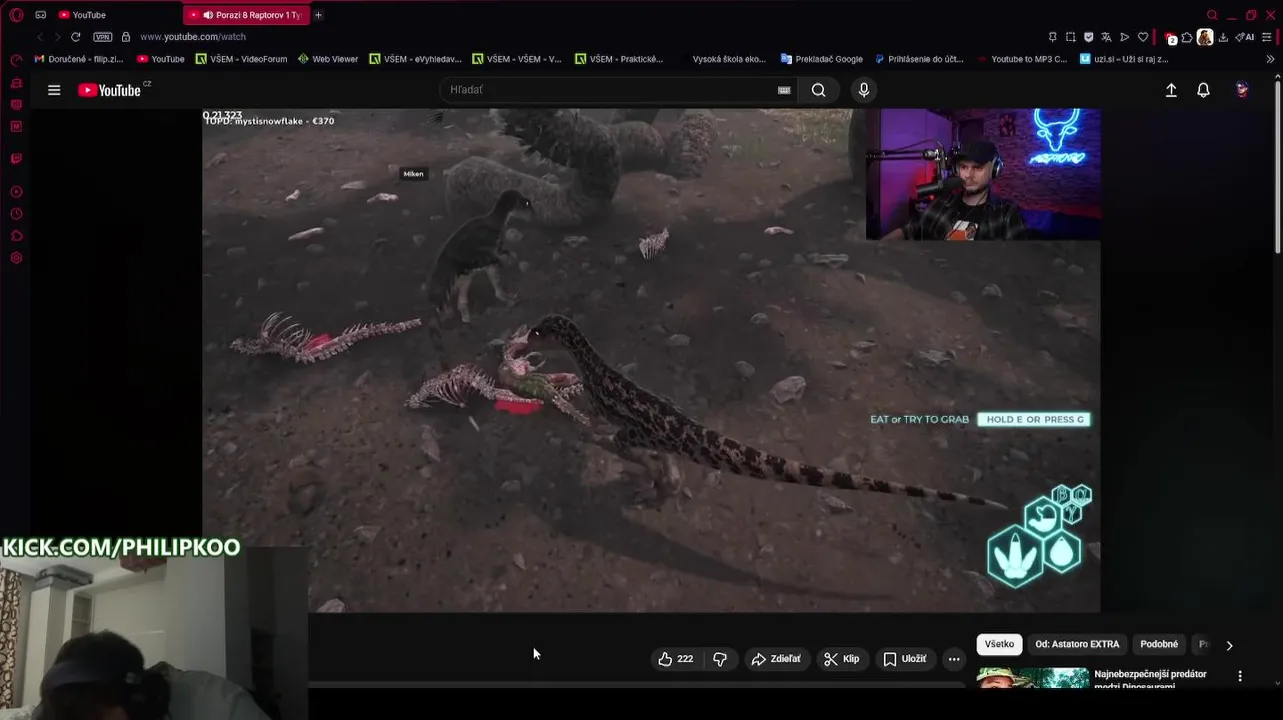The width and height of the screenshot is (1283, 720).
Task: Open a new tab with plus button
Action: click(x=318, y=15)
